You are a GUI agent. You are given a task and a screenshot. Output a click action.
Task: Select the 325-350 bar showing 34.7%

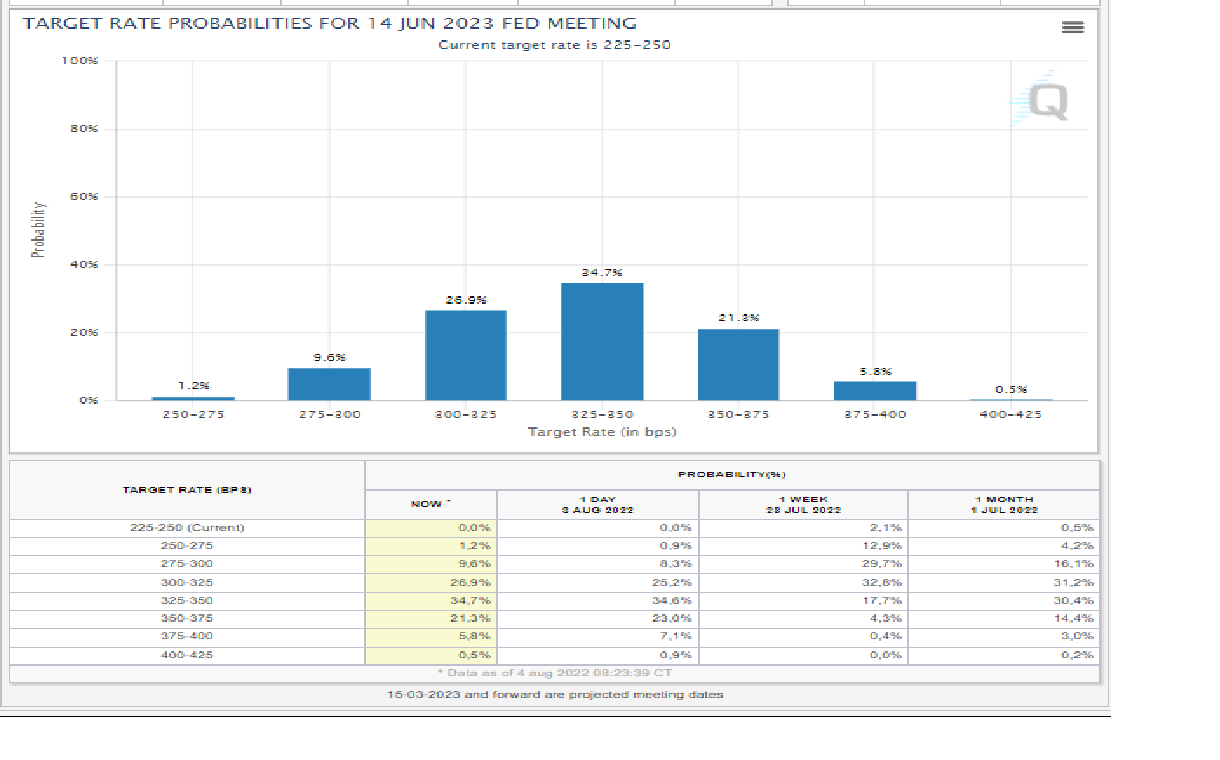(602, 341)
